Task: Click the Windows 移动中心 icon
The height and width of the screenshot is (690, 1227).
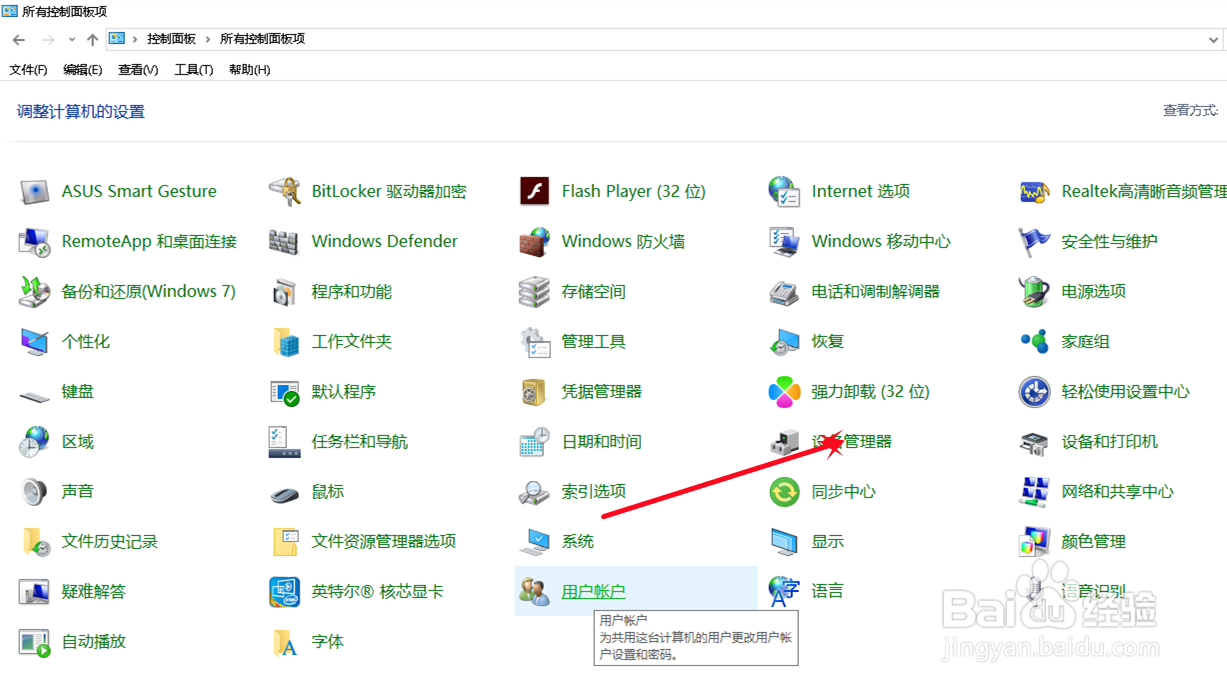Action: pyautogui.click(x=785, y=241)
